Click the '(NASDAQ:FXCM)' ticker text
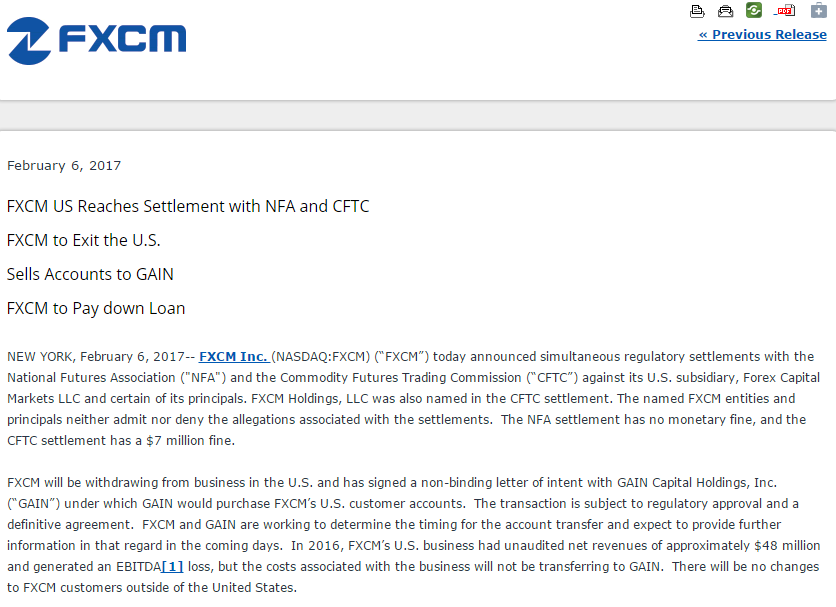 pyautogui.click(x=321, y=356)
